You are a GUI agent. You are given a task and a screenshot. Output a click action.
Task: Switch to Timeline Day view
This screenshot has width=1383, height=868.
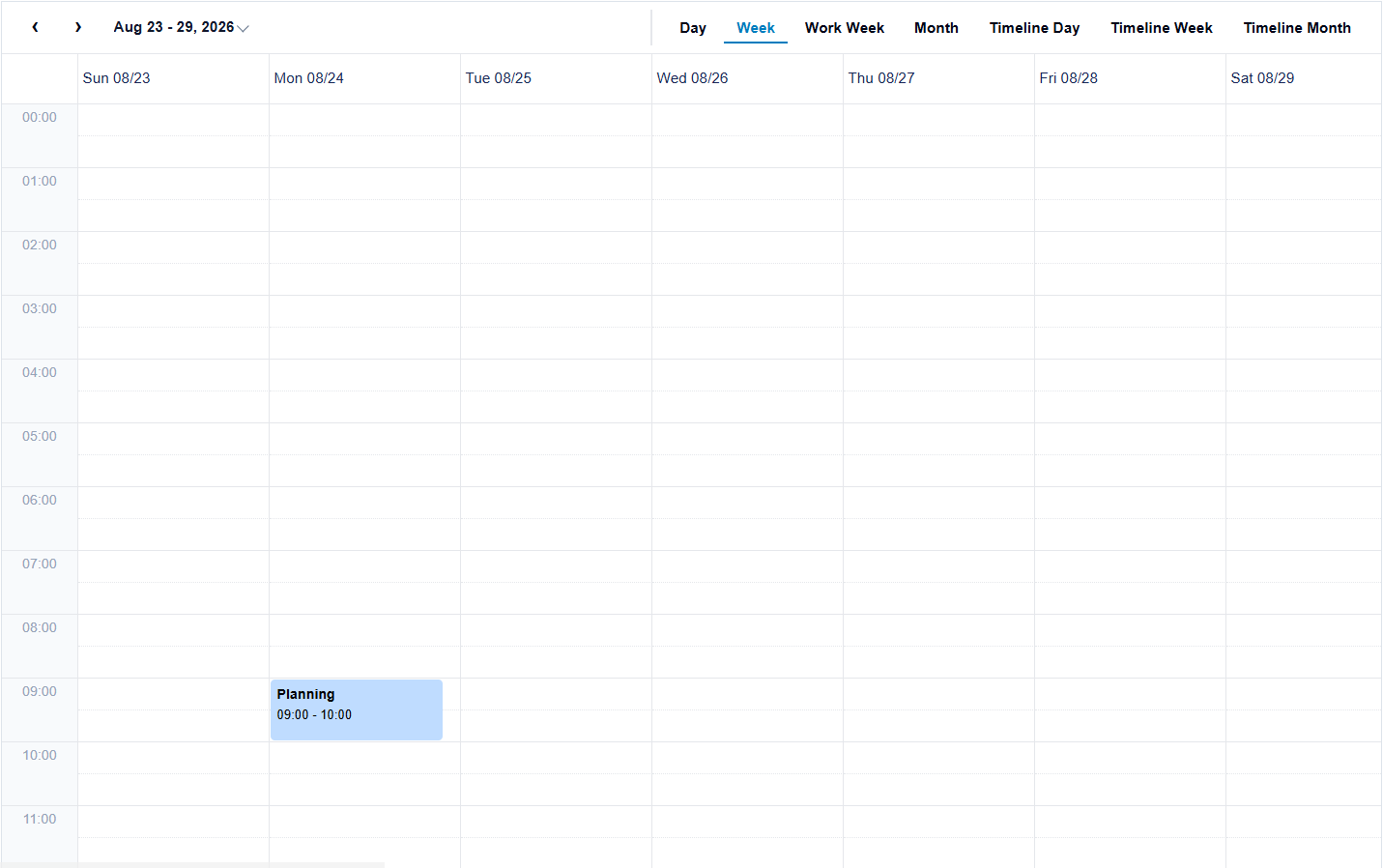(x=1034, y=28)
